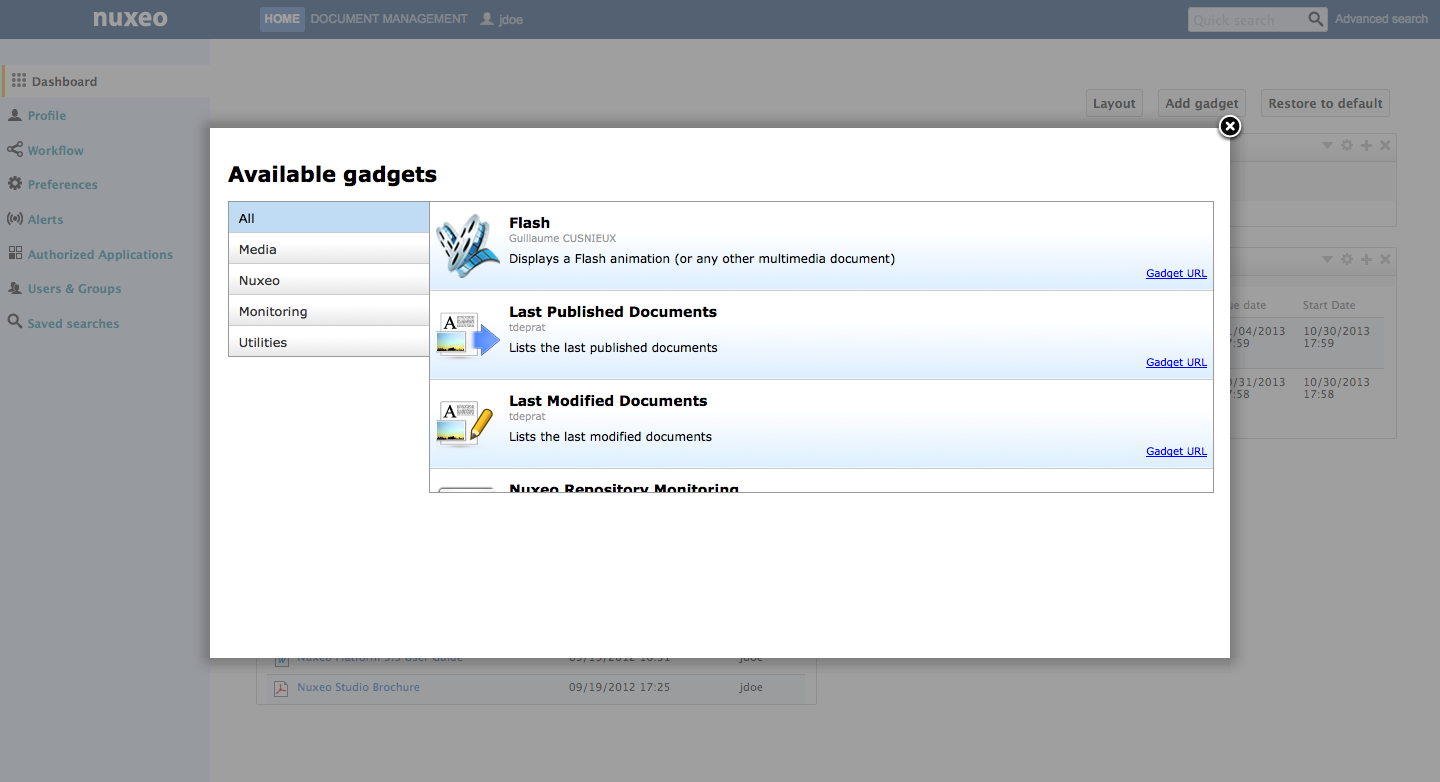
Task: Collapse triangle of gadget under Restore to default
Action: pyautogui.click(x=1328, y=146)
